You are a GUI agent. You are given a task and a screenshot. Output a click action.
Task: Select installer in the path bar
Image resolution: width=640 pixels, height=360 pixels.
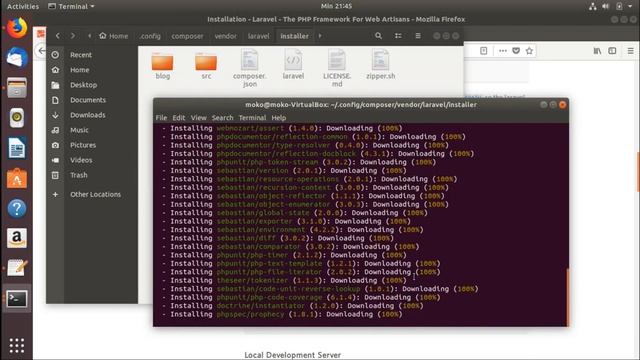[294, 36]
